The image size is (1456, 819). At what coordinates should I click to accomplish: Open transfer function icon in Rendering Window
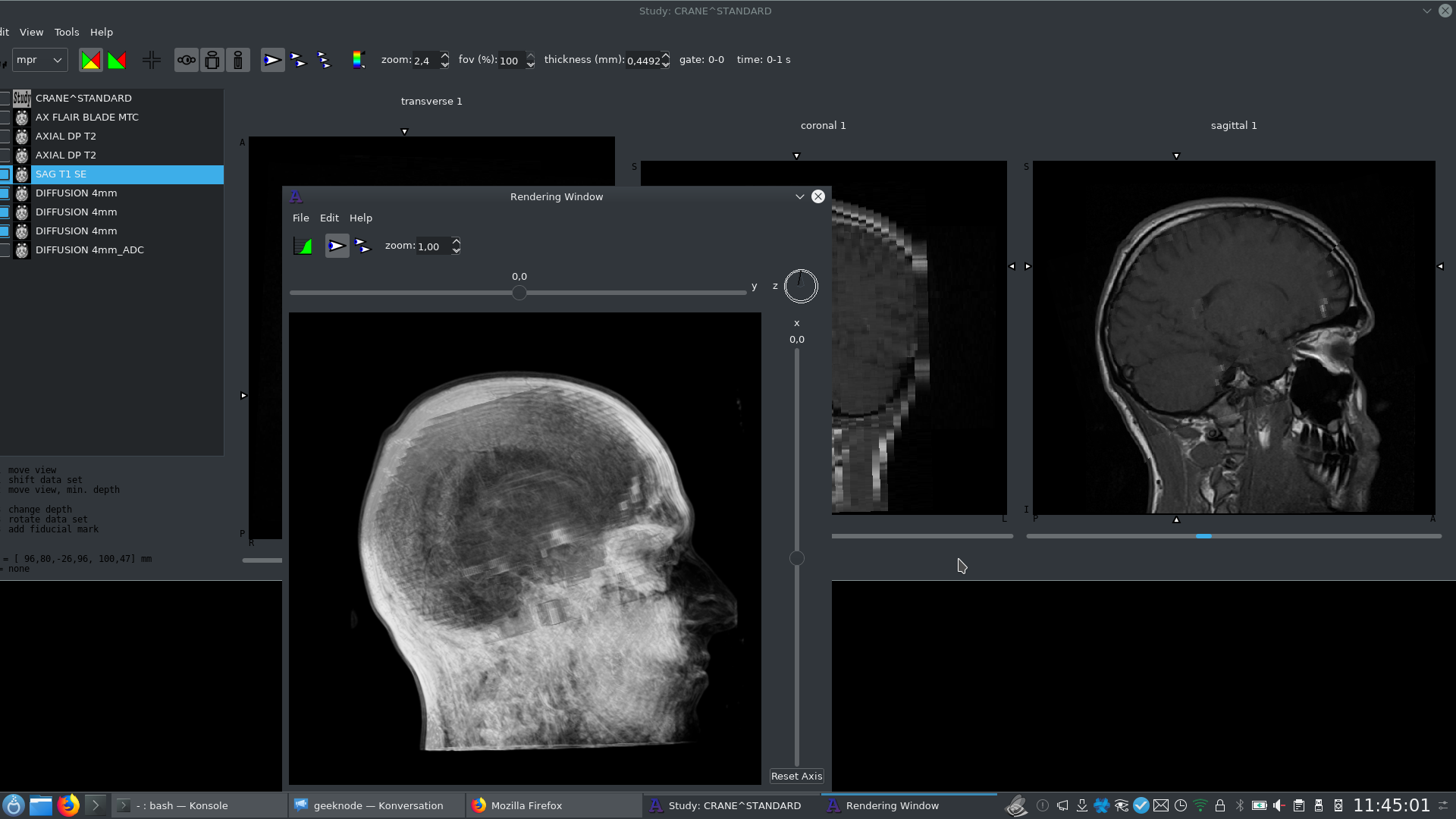click(x=303, y=246)
